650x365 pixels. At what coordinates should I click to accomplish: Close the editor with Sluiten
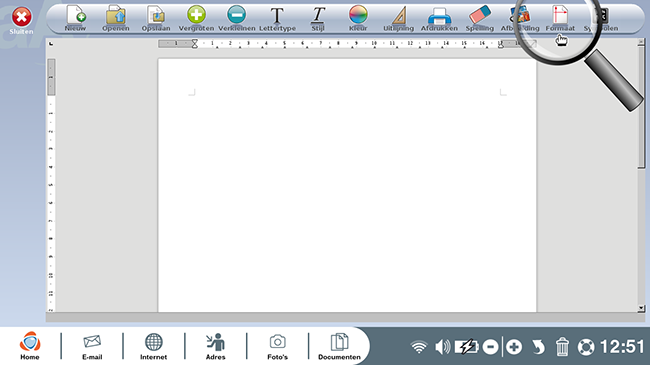[21, 20]
